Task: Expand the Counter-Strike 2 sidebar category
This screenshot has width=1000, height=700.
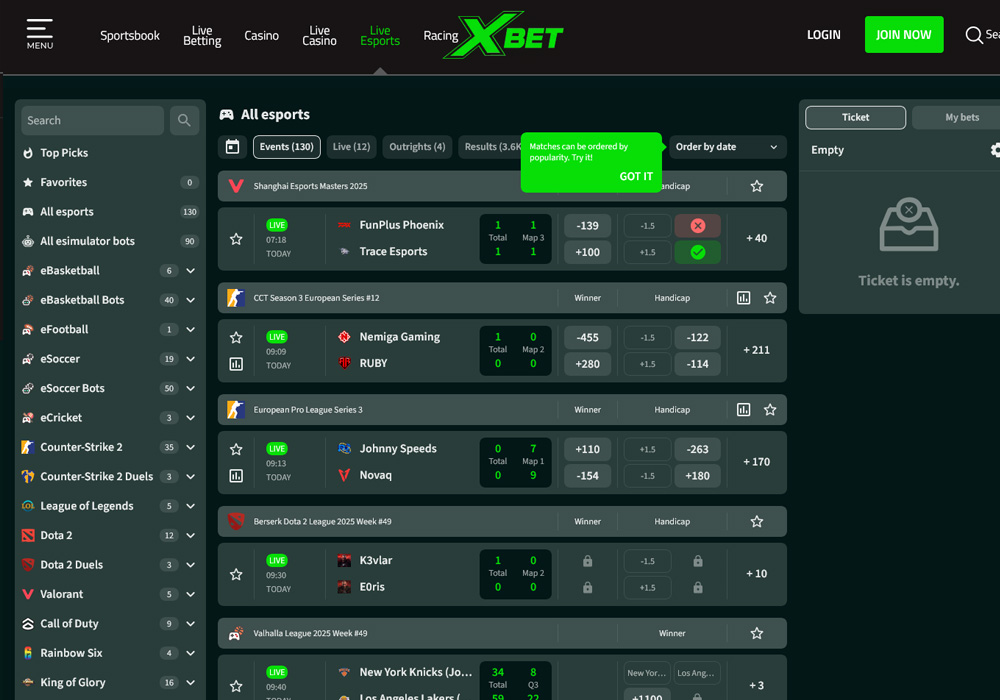Action: point(190,447)
